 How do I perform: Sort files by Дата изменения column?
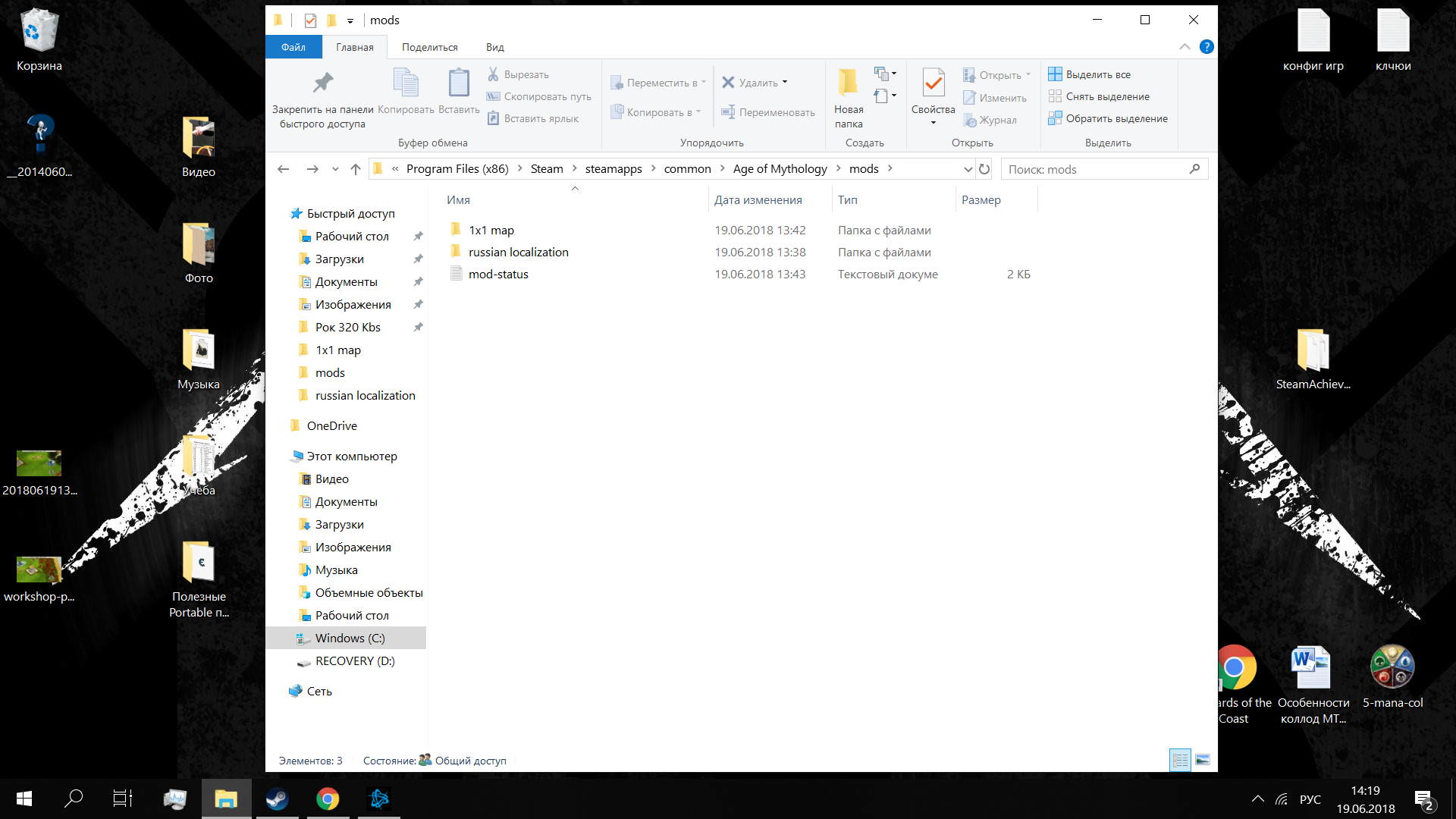770,200
